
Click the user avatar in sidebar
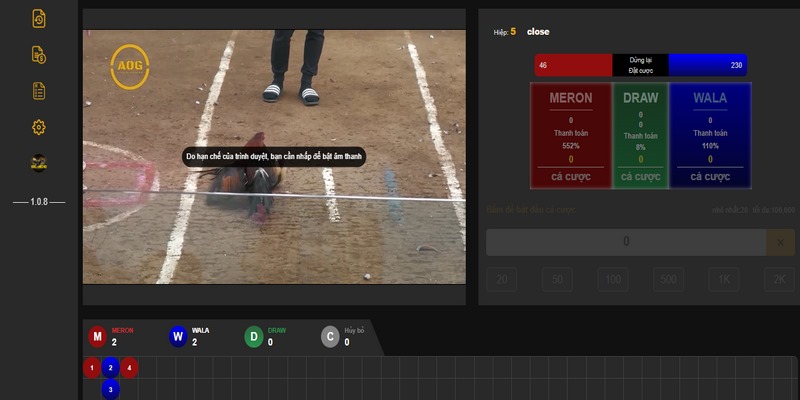pos(39,163)
